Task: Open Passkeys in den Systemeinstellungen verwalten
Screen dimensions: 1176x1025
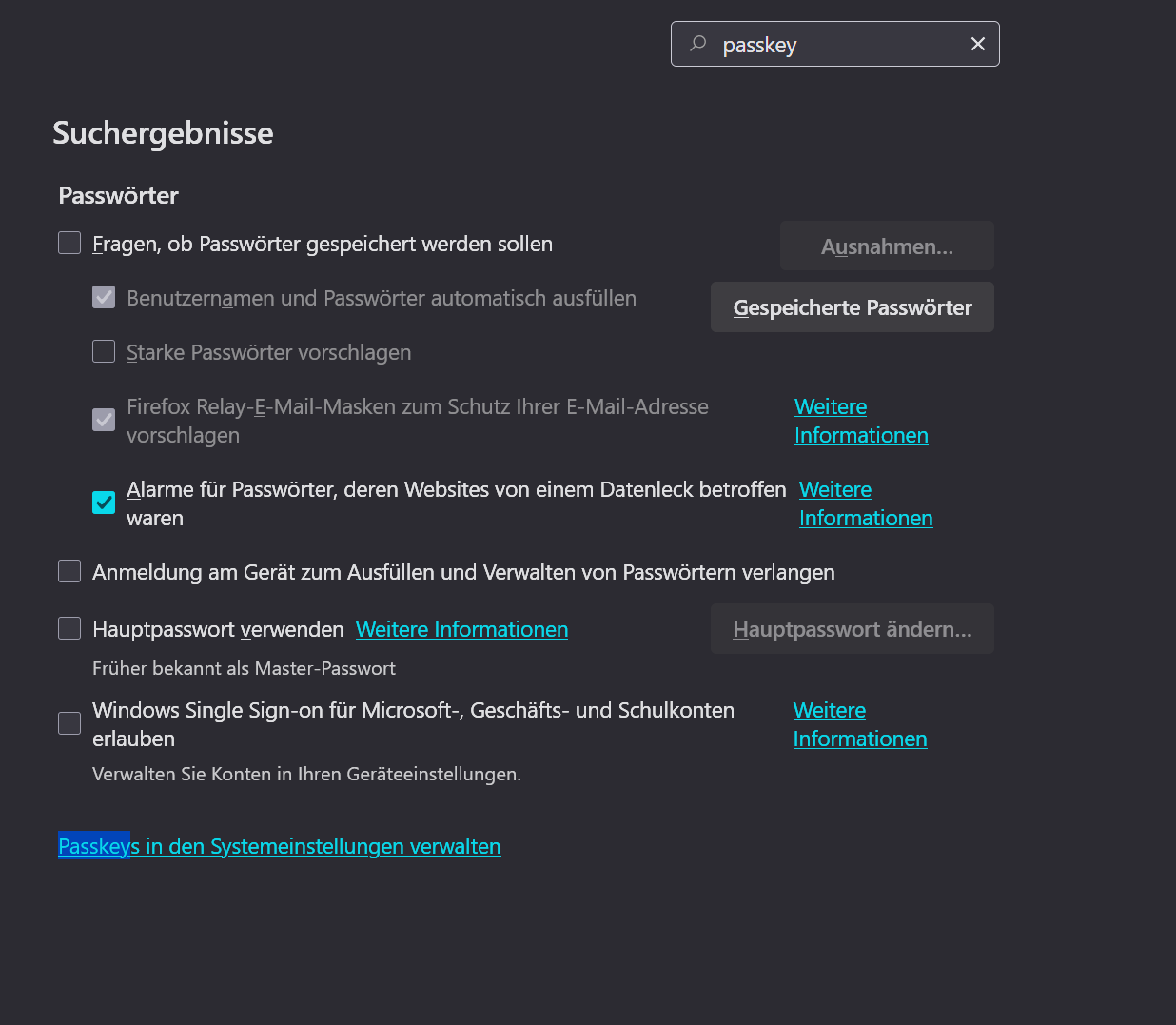Action: [280, 847]
